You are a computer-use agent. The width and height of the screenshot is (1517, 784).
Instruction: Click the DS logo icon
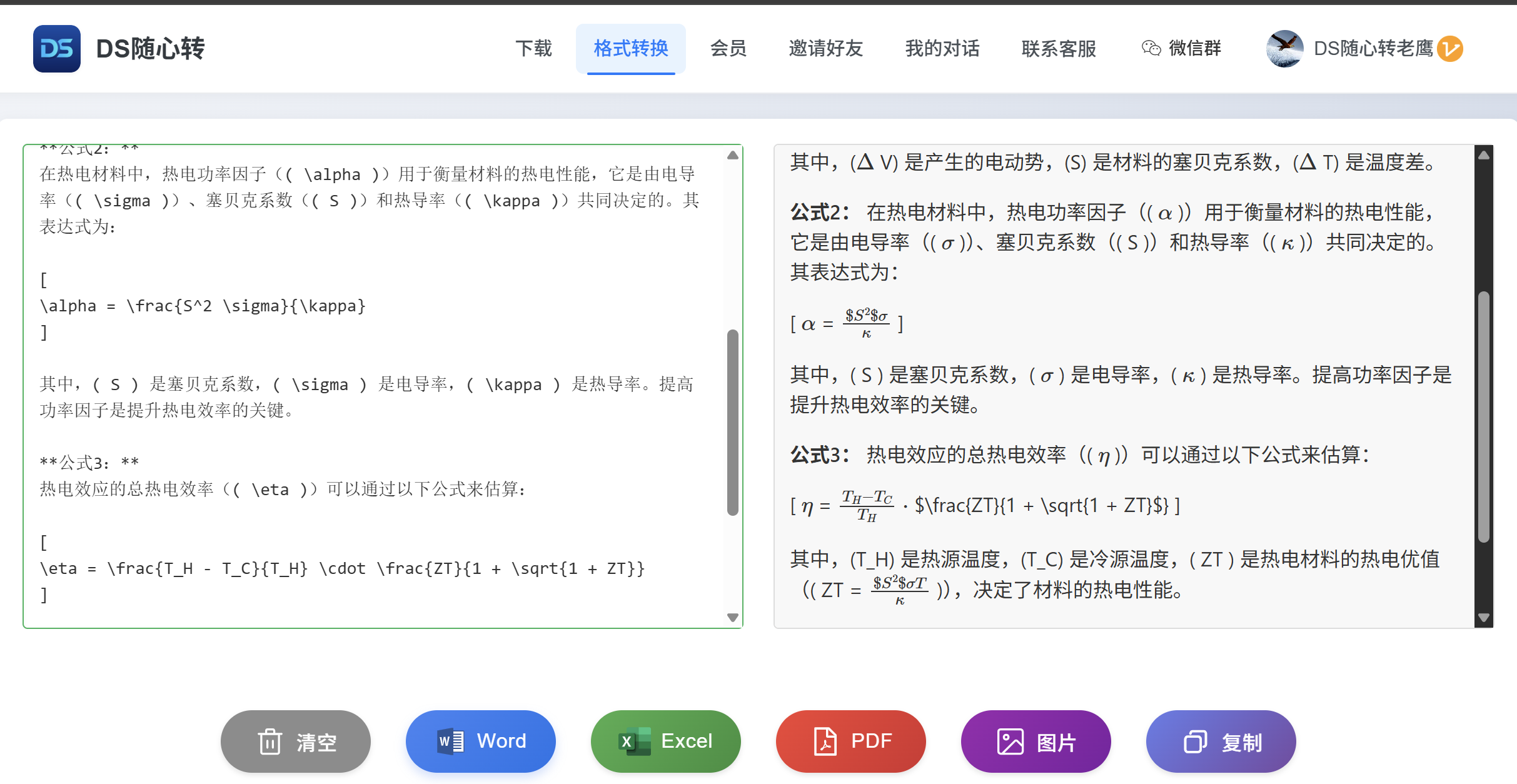pyautogui.click(x=56, y=49)
